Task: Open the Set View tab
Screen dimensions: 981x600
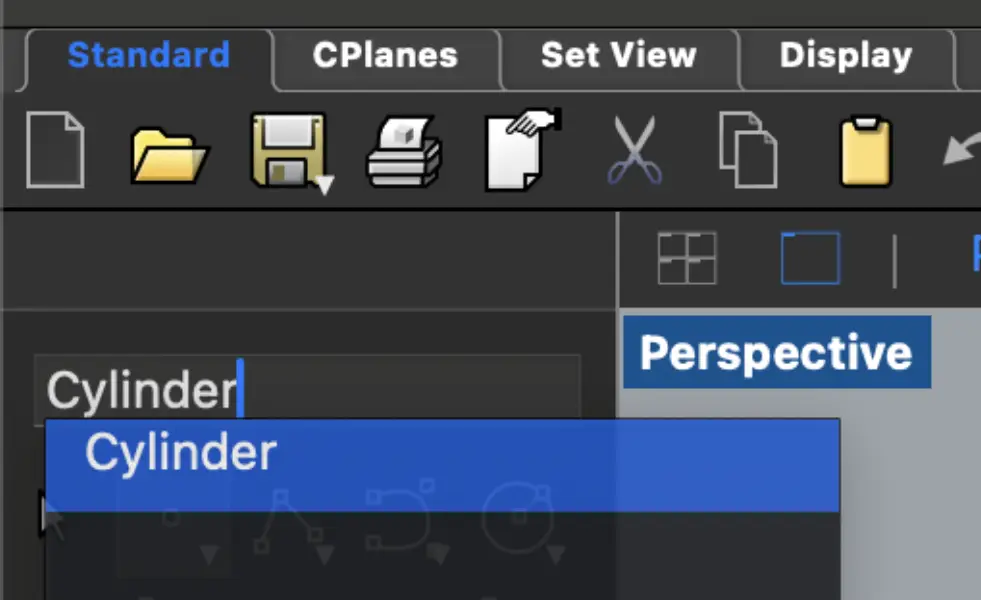Action: pyautogui.click(x=618, y=57)
